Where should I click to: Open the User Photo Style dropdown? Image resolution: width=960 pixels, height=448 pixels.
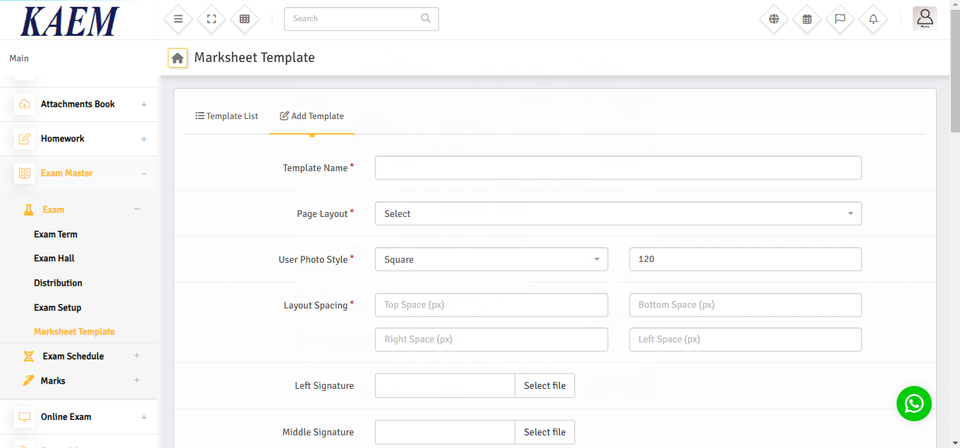(x=491, y=260)
